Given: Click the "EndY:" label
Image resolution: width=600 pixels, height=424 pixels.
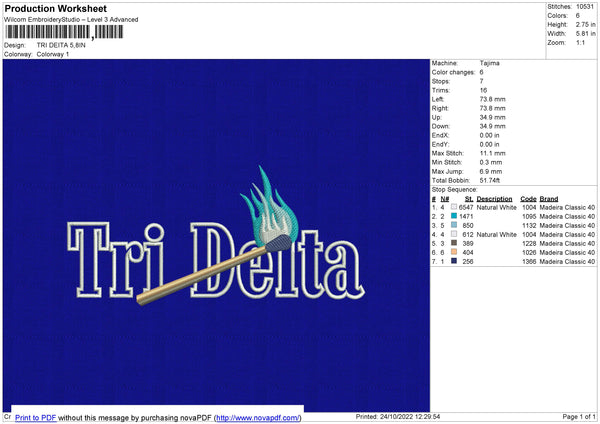Looking at the screenshot, I should coord(440,144).
